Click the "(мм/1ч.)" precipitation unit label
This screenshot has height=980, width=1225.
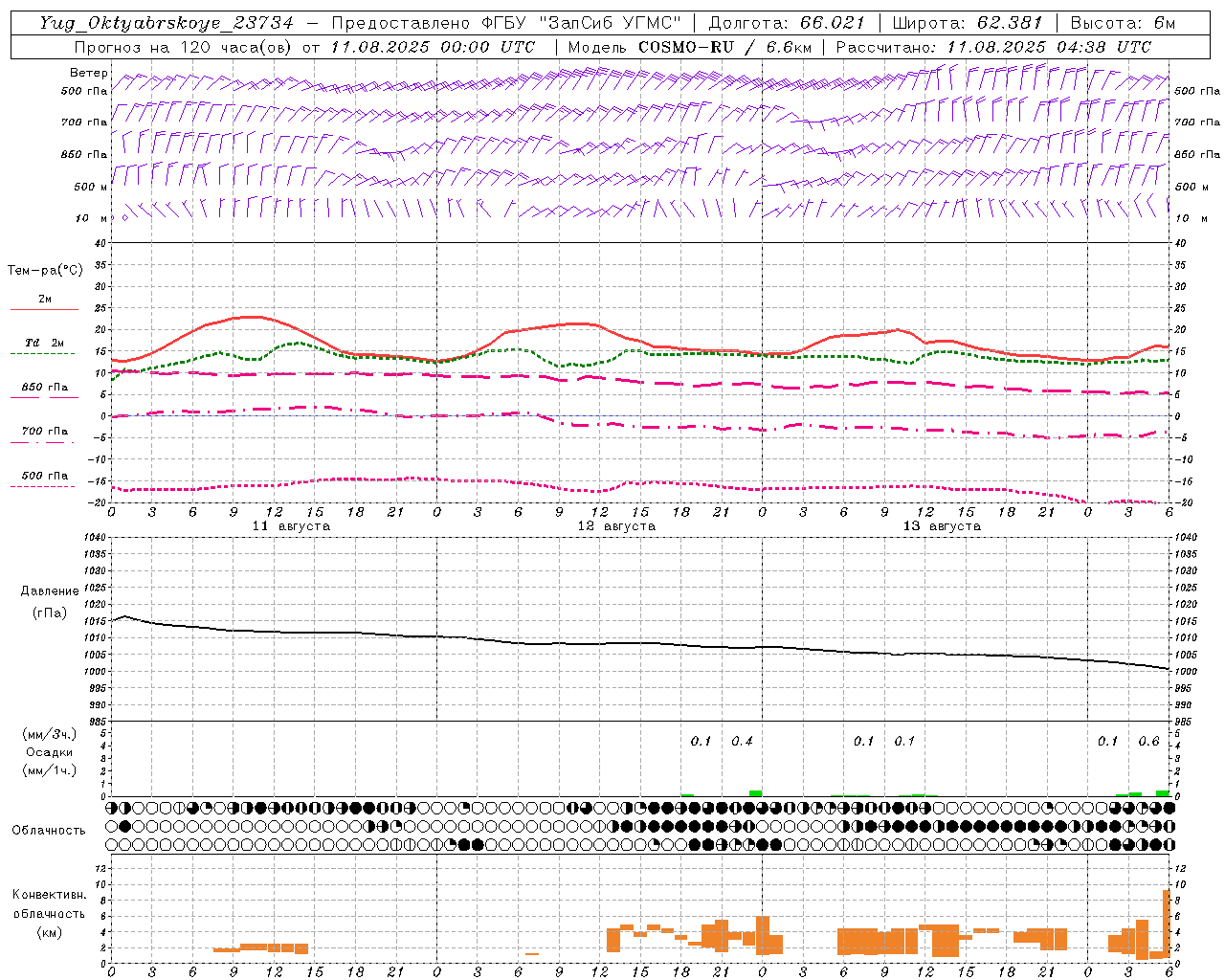50,770
